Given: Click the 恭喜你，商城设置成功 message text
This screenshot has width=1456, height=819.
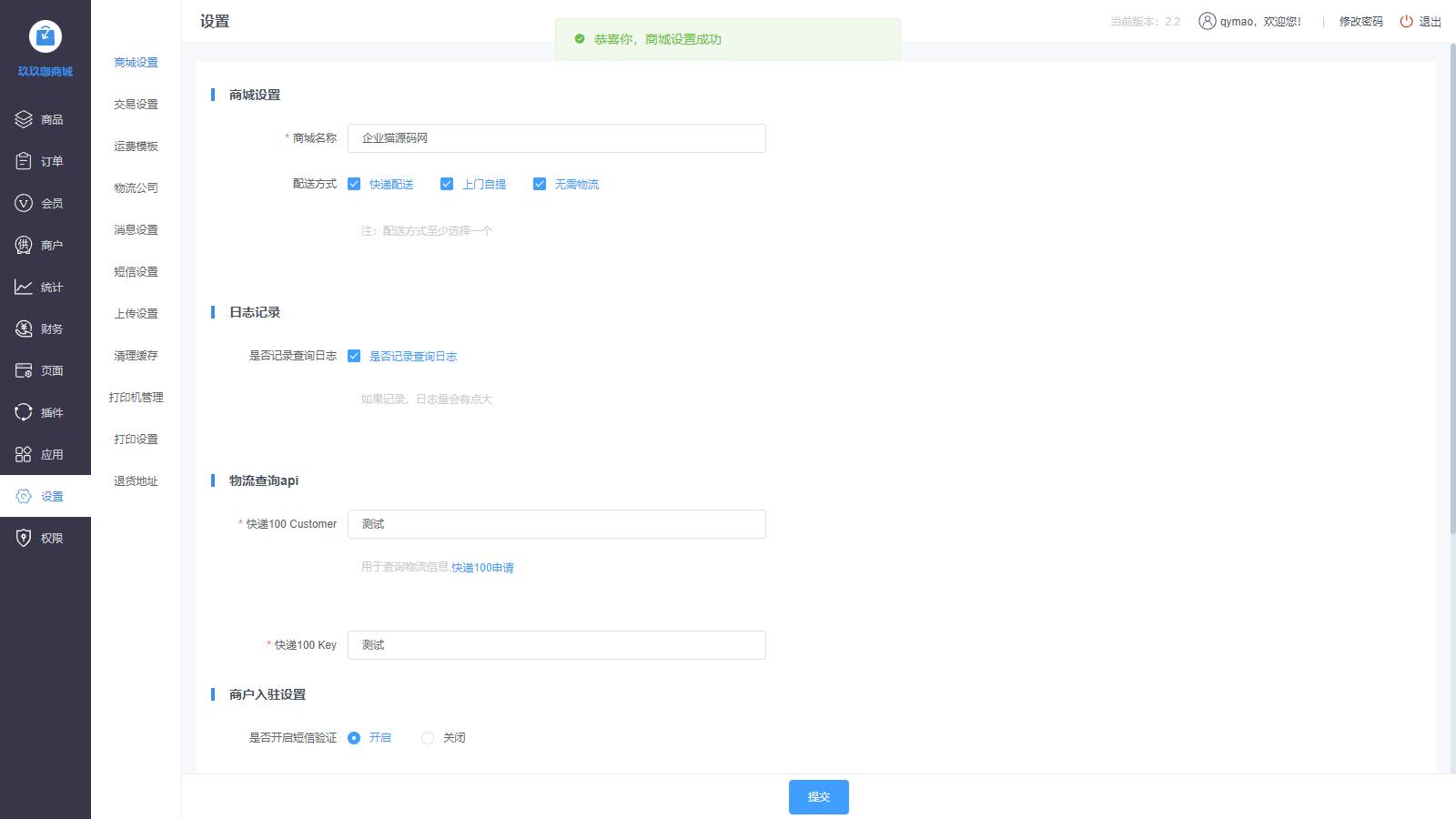Looking at the screenshot, I should pyautogui.click(x=658, y=39).
